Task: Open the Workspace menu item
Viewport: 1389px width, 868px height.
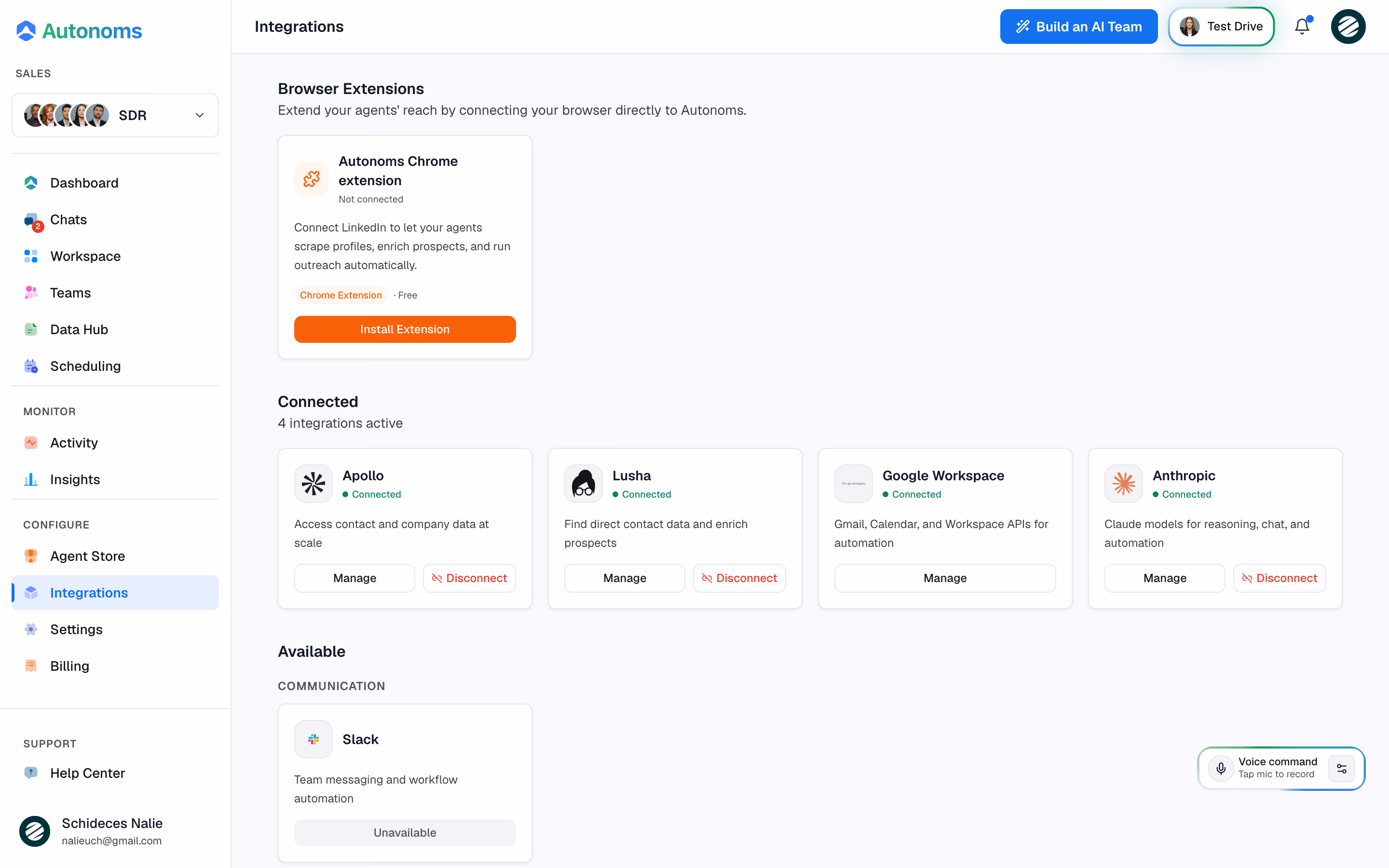Action: coord(115,256)
